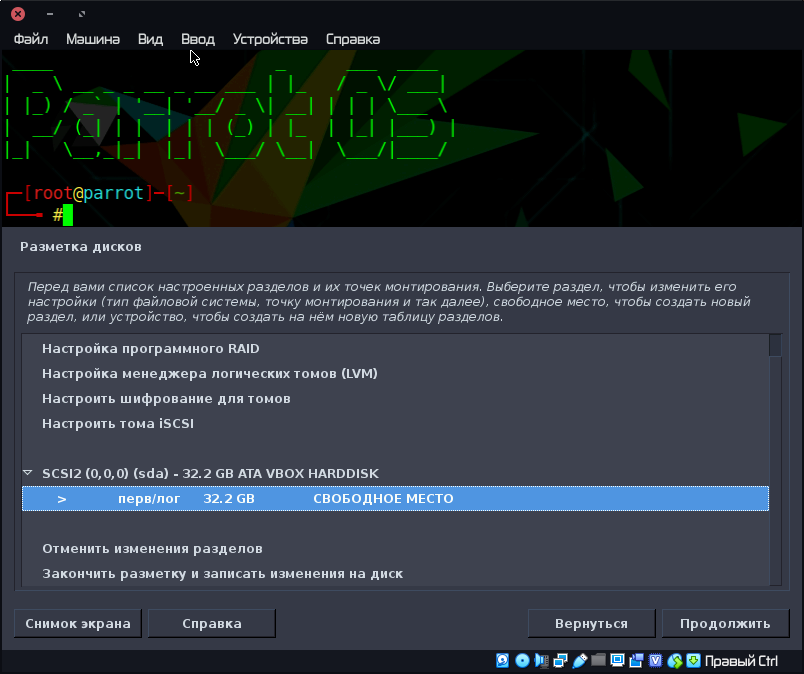Open the Ввод menu
804x674 pixels.
(x=198, y=39)
